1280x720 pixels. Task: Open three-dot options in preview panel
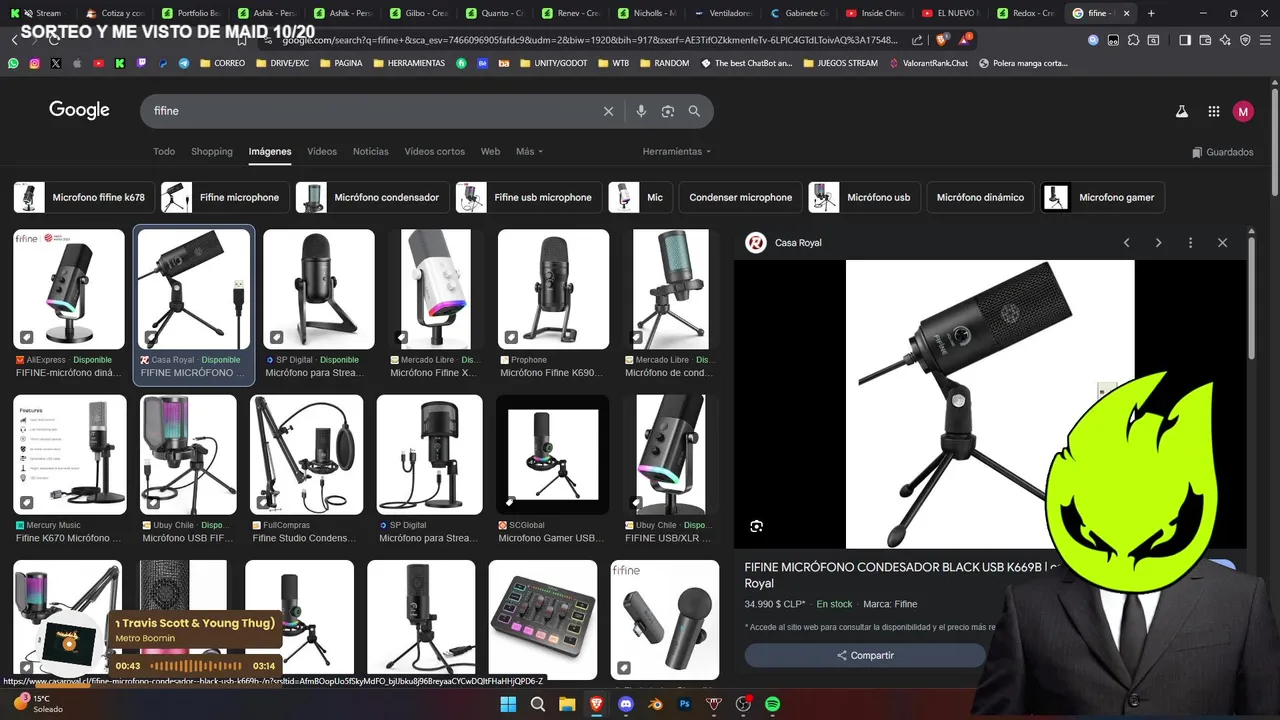[1190, 243]
